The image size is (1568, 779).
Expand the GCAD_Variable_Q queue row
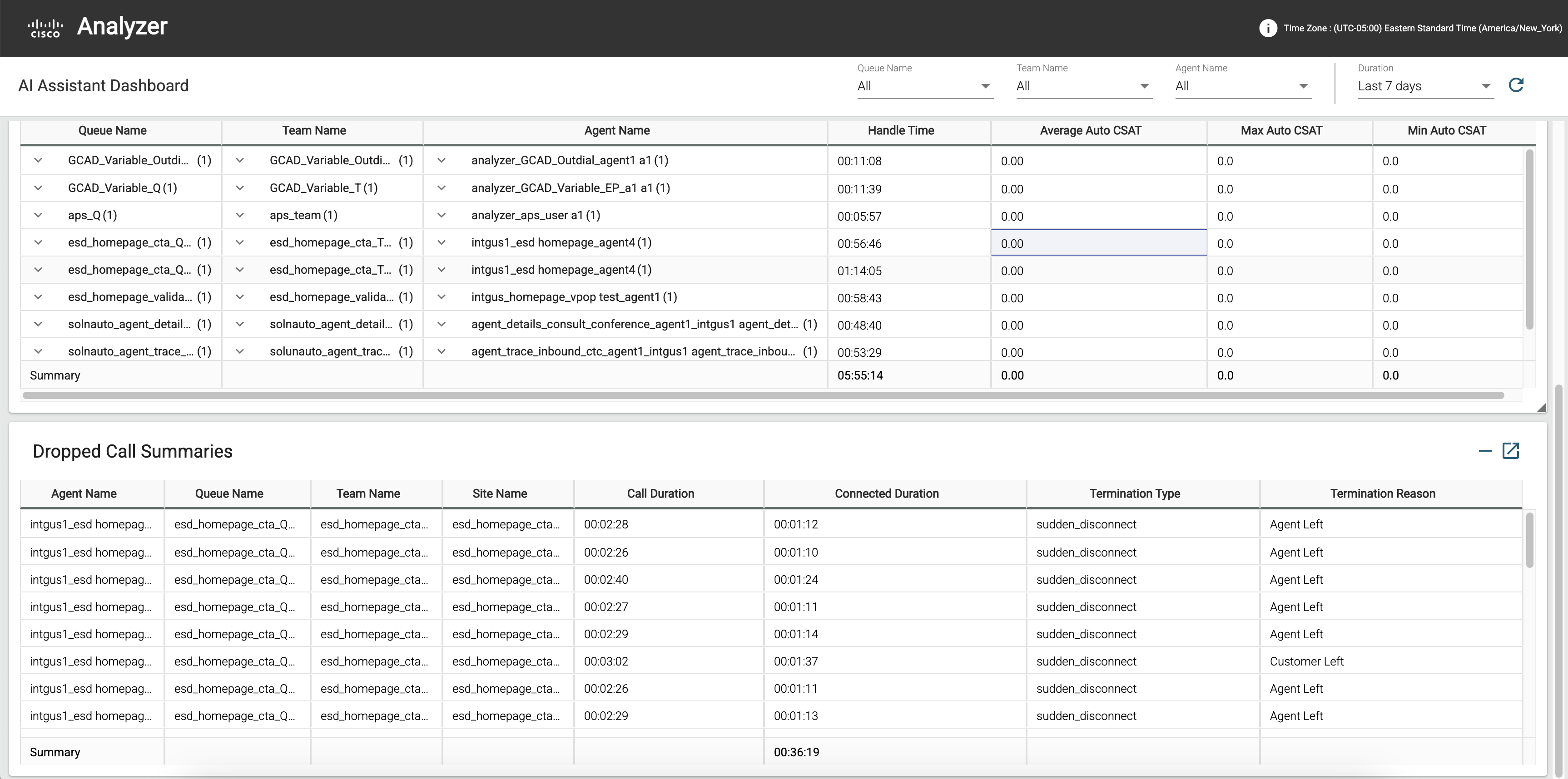[x=38, y=187]
